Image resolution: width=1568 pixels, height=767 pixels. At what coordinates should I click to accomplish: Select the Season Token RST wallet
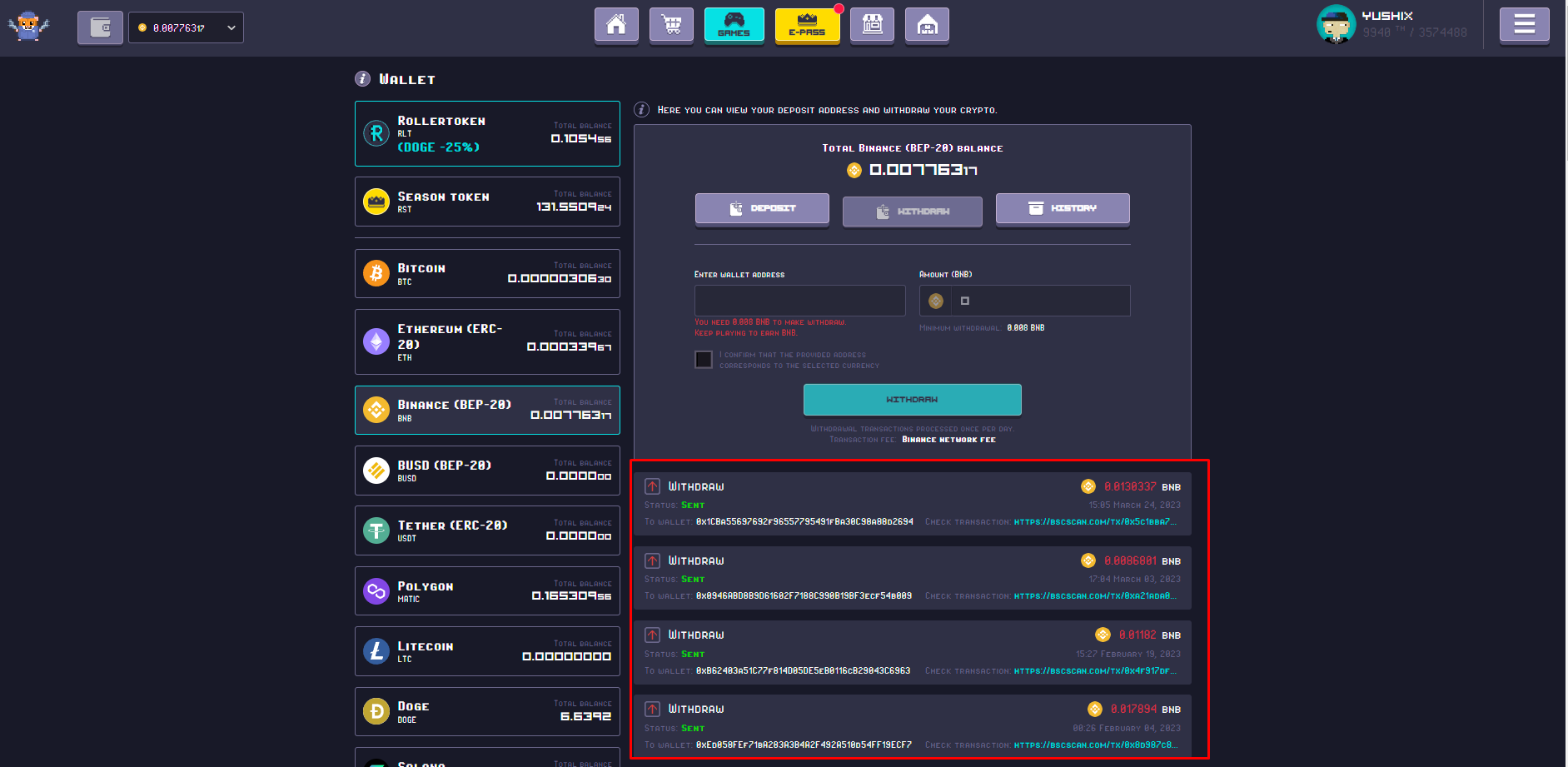(x=487, y=202)
